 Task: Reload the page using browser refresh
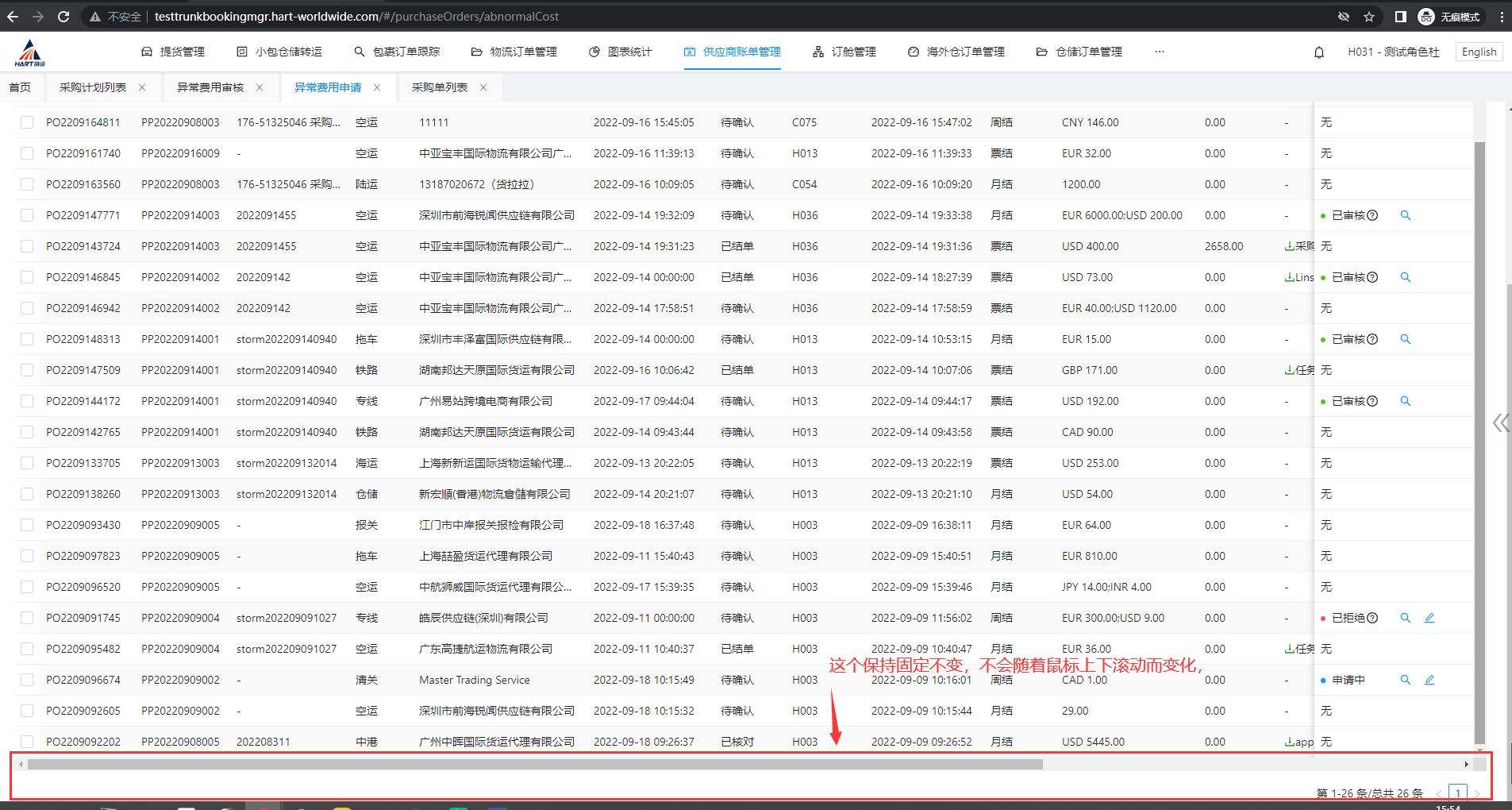63,17
